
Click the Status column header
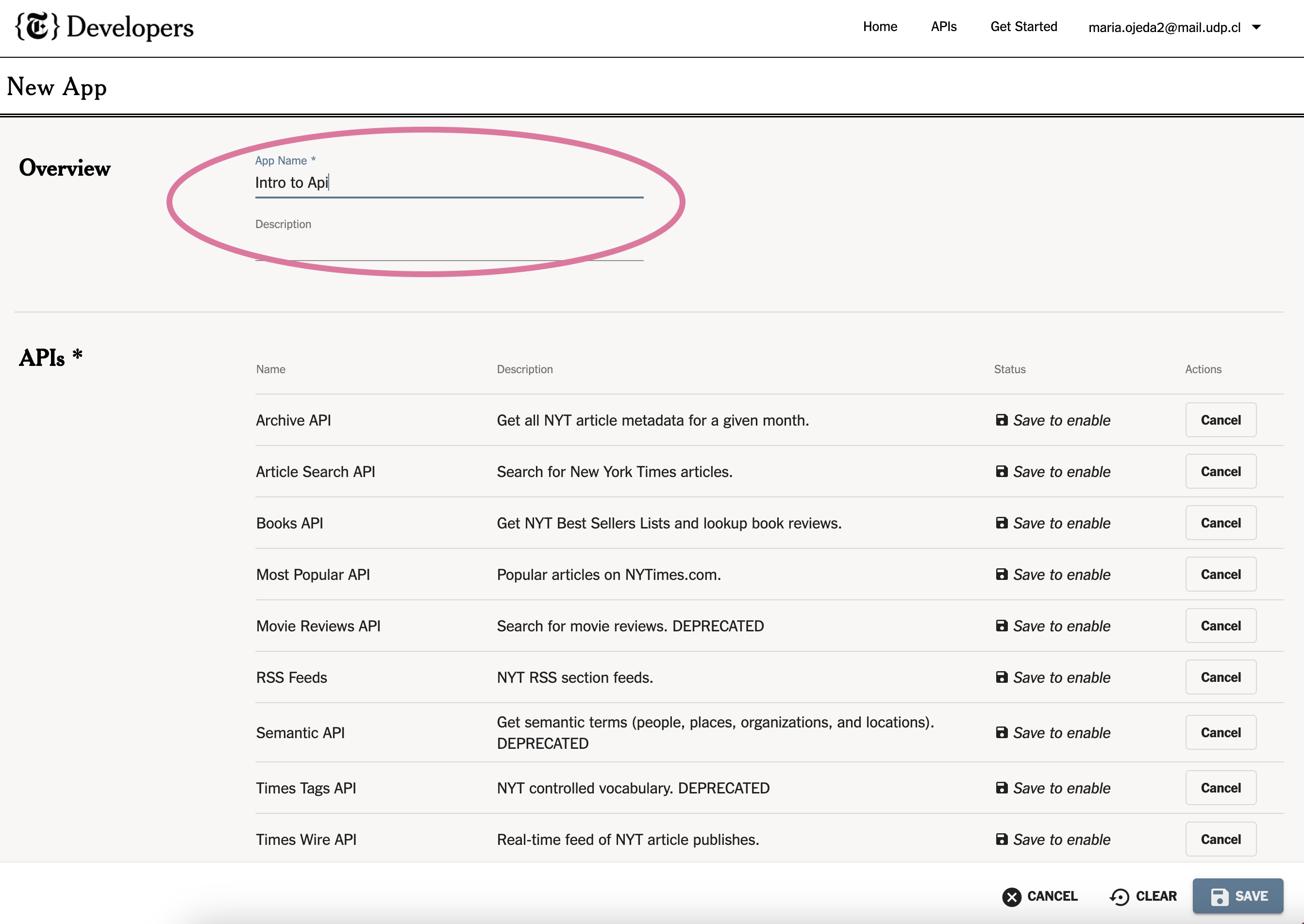point(1010,369)
